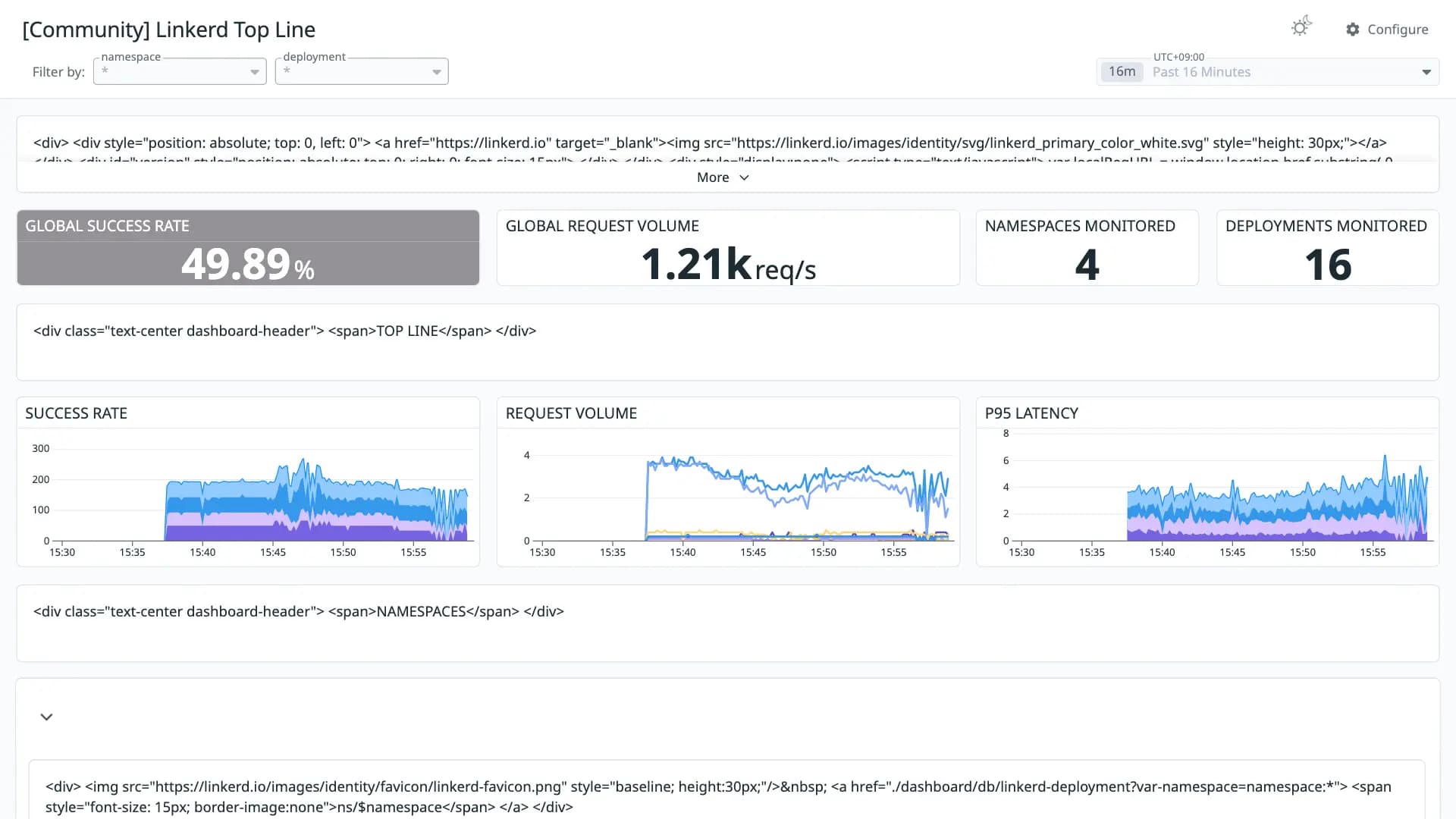Open the Configure settings

1387,30
